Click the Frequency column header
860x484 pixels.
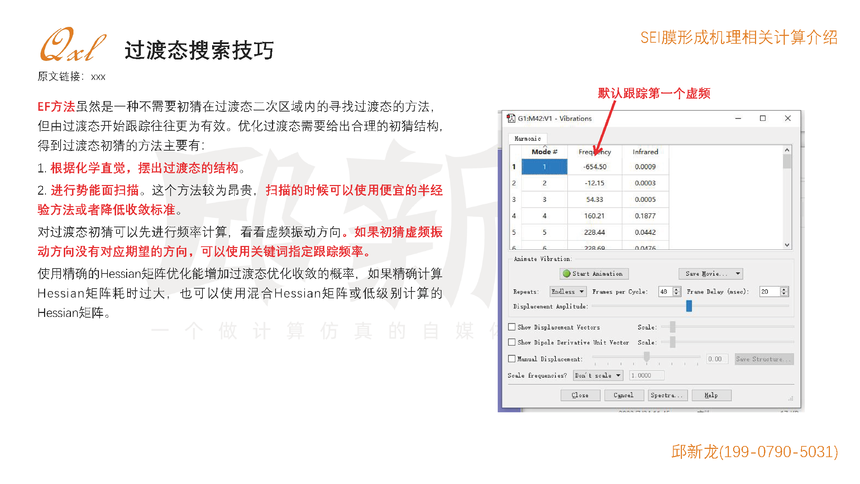[x=595, y=152]
